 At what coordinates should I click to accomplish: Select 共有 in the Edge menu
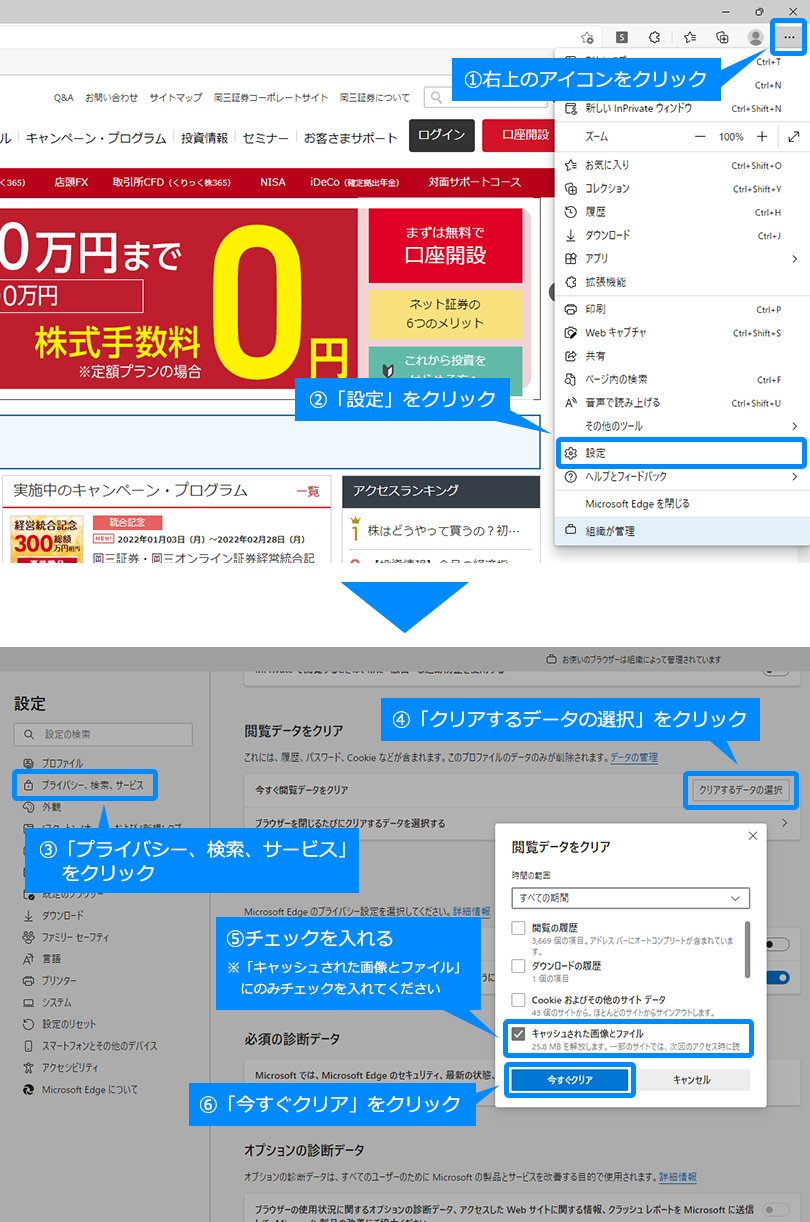pyautogui.click(x=682, y=356)
